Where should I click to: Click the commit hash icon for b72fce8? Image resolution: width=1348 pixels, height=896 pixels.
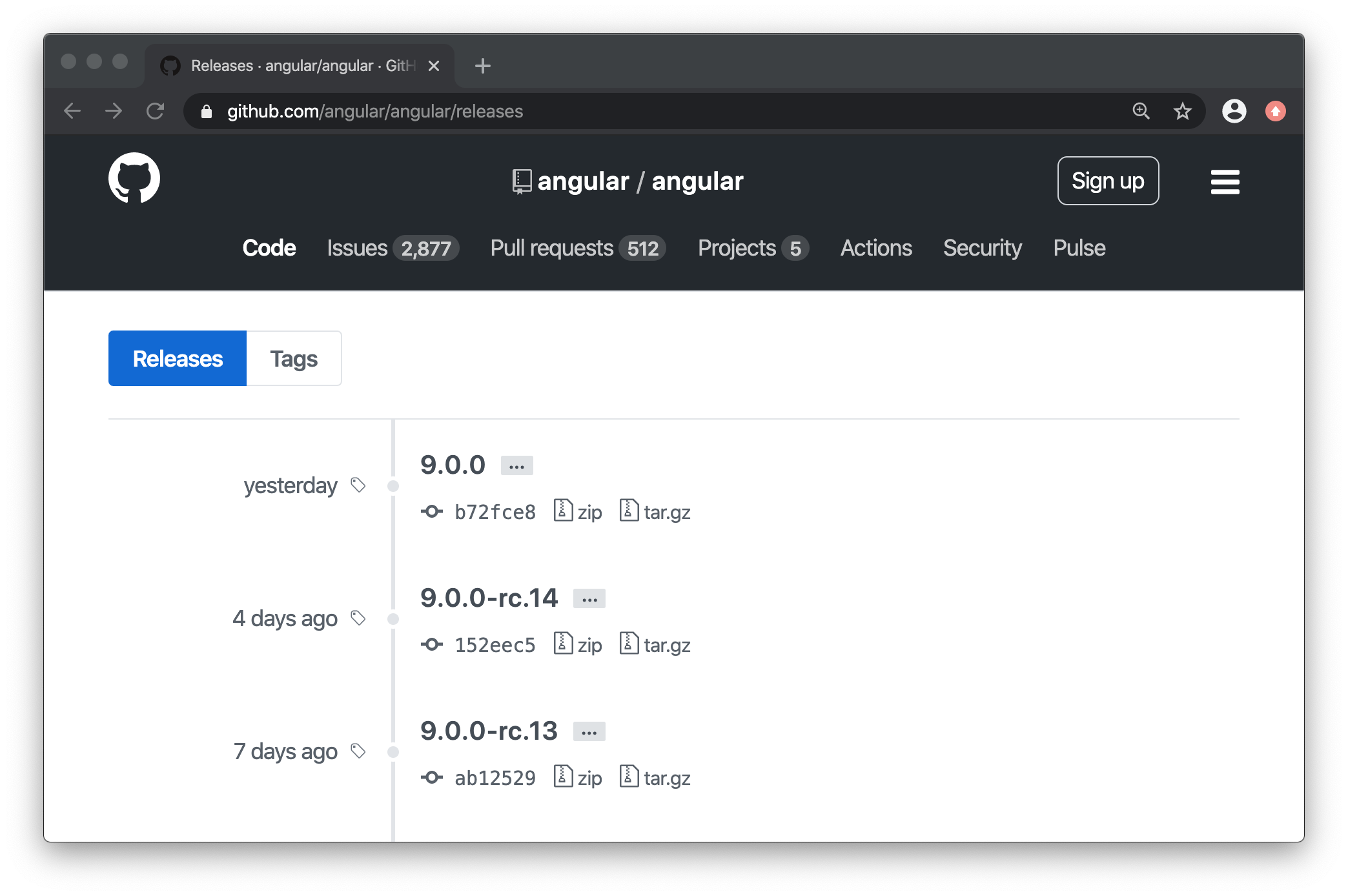(433, 510)
